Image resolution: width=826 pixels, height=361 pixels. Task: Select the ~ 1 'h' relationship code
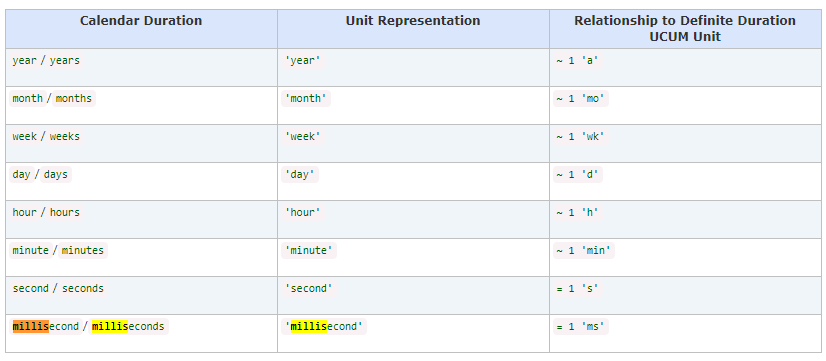point(577,212)
